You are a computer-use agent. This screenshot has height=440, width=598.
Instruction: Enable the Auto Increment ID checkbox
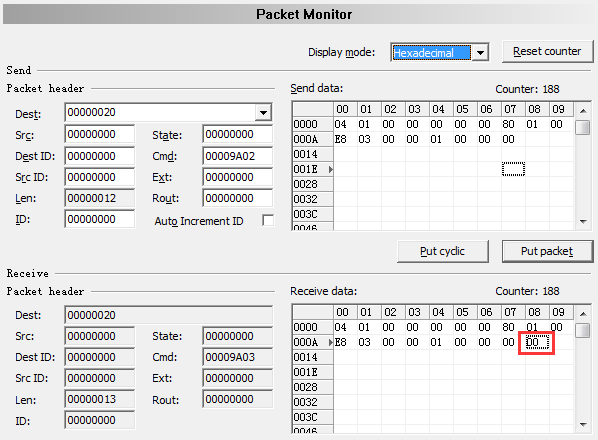coord(268,220)
